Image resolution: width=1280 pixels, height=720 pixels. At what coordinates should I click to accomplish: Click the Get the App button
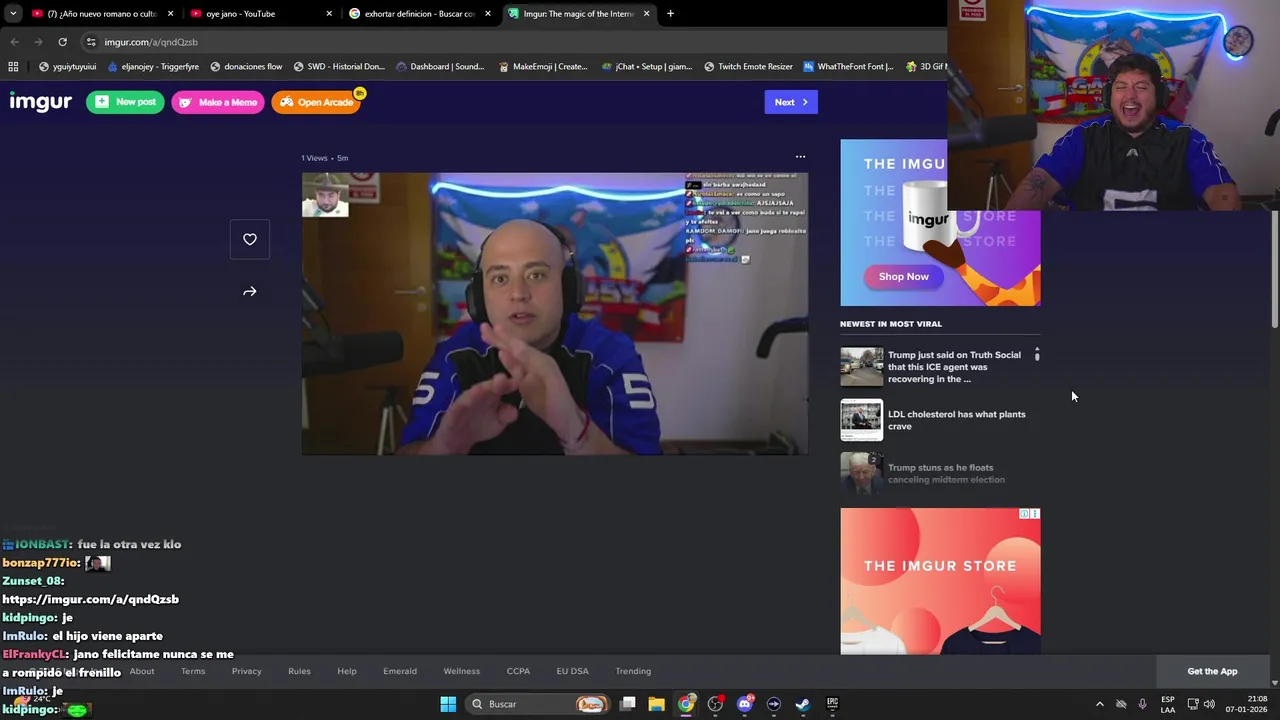point(1212,671)
